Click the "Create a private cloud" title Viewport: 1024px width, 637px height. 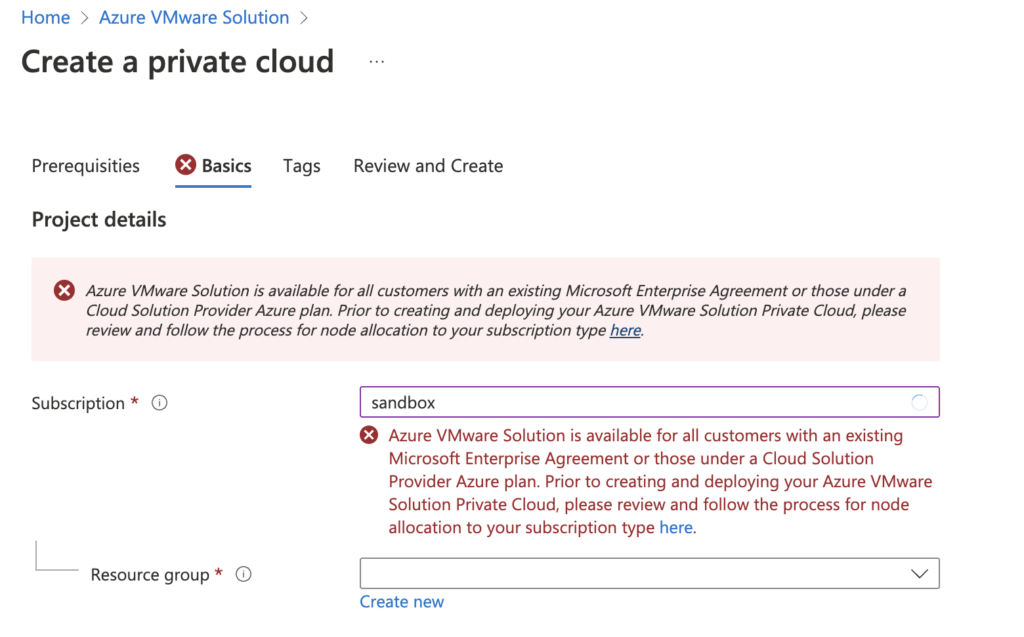[x=178, y=62]
